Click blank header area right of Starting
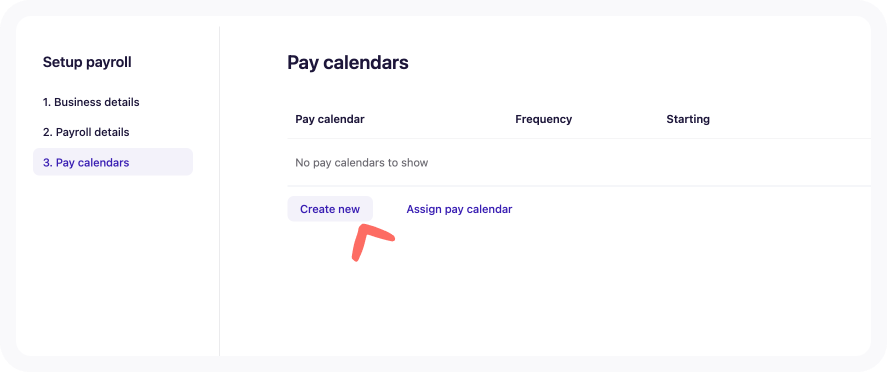This screenshot has width=887, height=372. coord(792,119)
